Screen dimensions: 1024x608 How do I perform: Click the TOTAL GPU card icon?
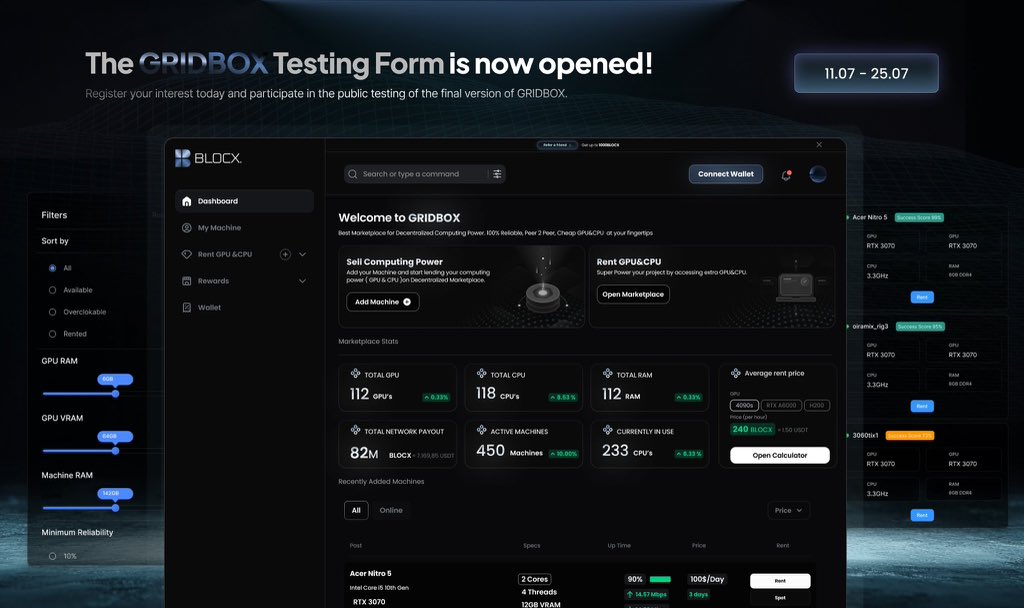(x=355, y=374)
